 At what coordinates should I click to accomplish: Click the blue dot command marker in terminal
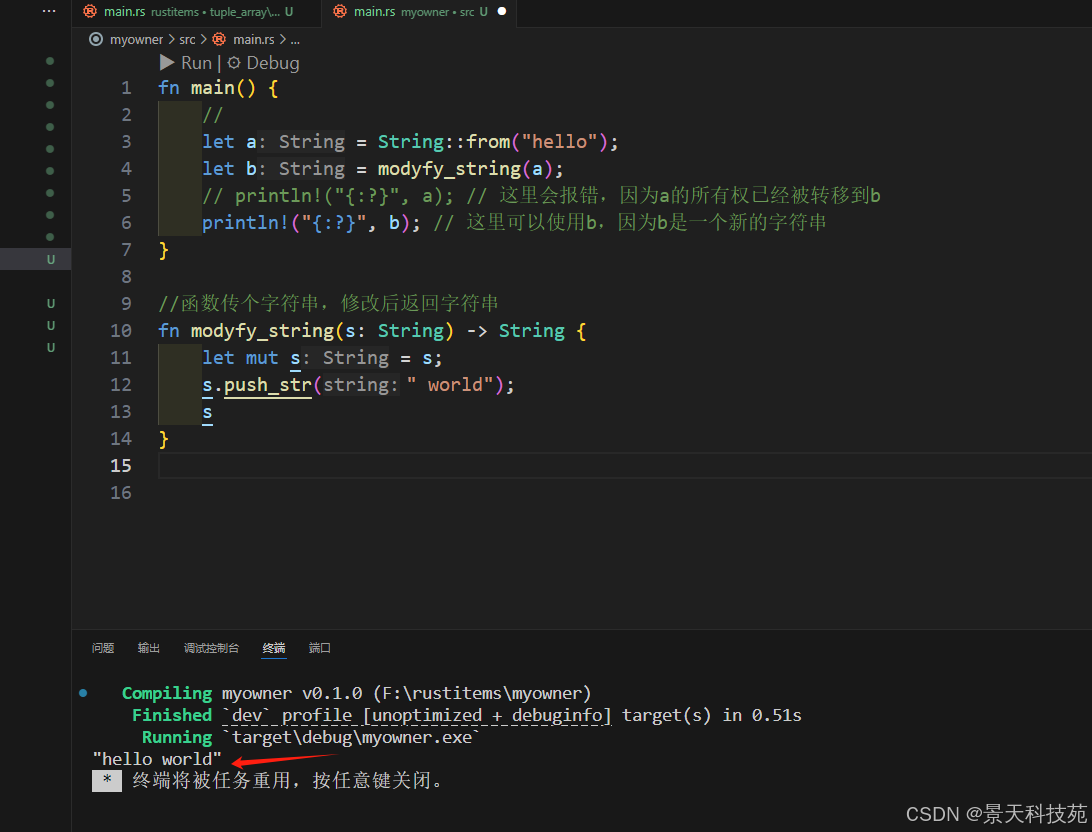83,693
